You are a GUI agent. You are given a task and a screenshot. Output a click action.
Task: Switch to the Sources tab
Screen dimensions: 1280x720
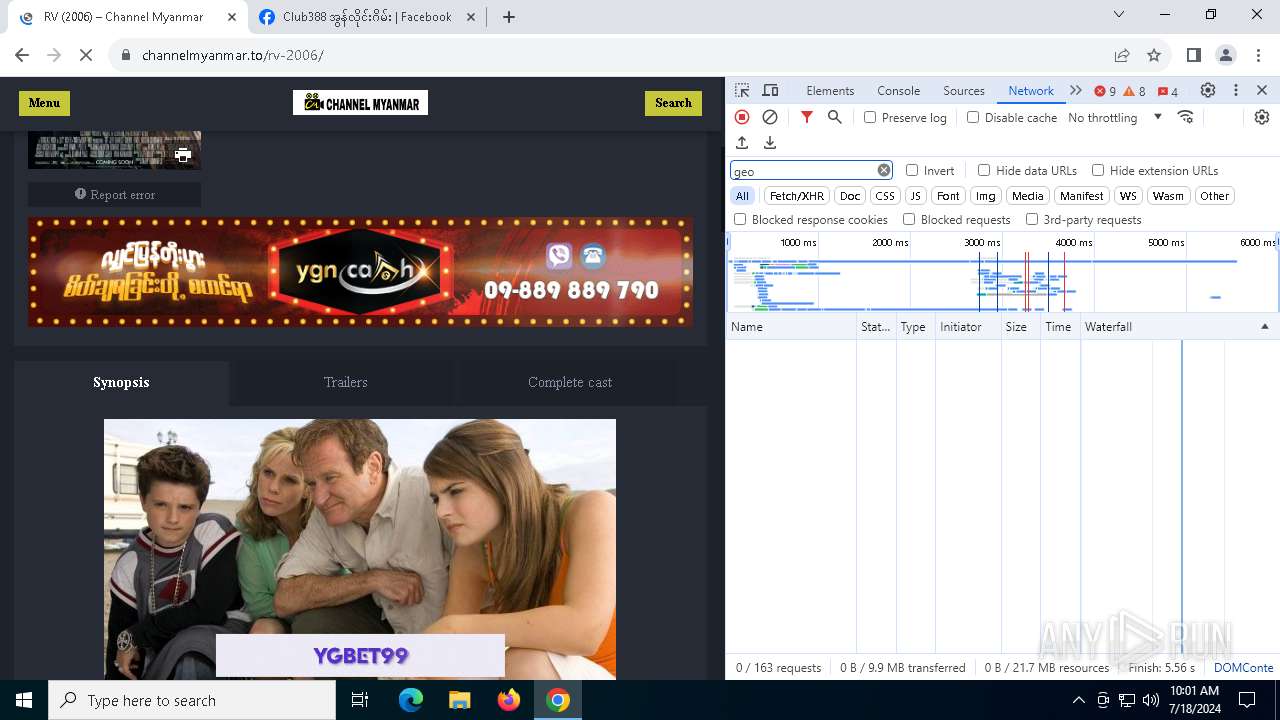coord(964,90)
